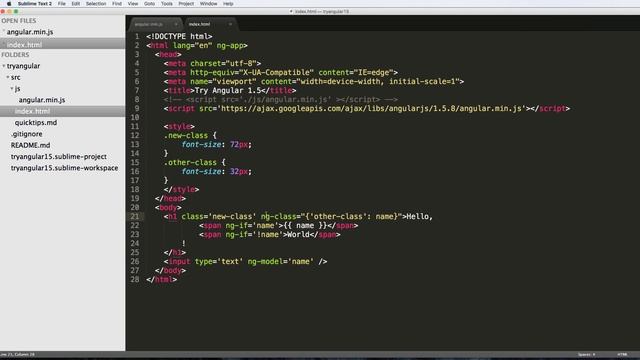Open angular.min.js inside the js folder
Image resolution: width=640 pixels, height=360 pixels.
click(42, 100)
